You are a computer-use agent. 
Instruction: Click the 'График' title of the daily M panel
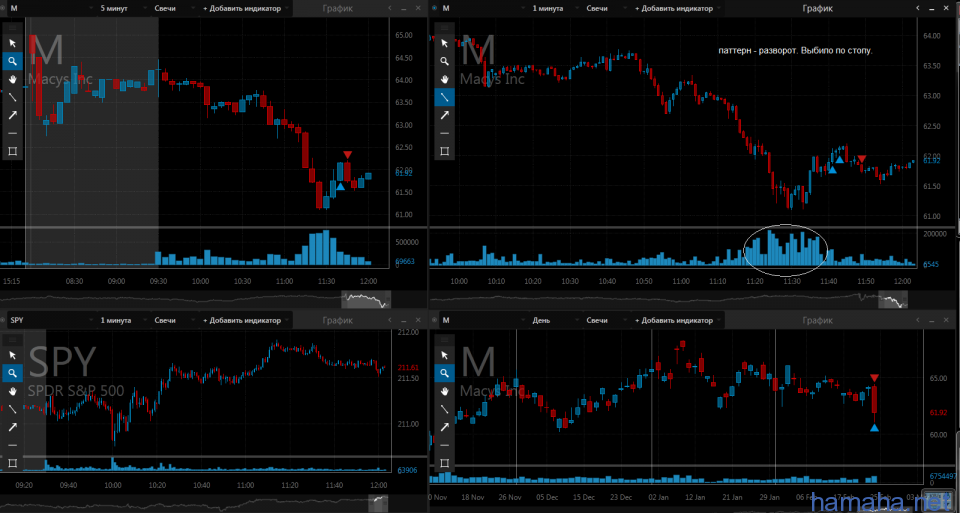click(x=817, y=320)
